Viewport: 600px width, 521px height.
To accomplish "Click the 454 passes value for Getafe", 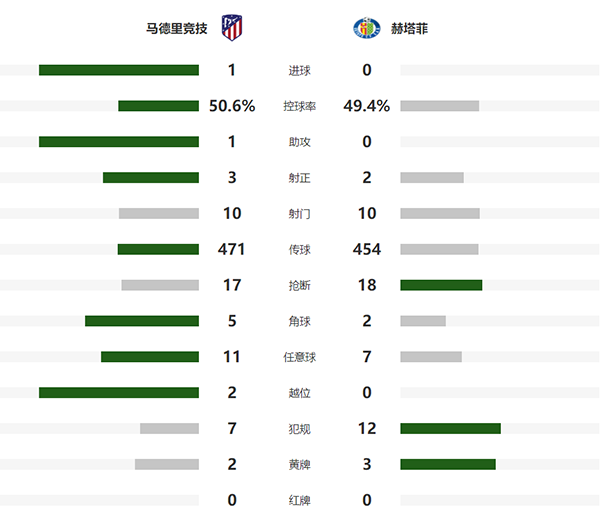I will pos(367,249).
